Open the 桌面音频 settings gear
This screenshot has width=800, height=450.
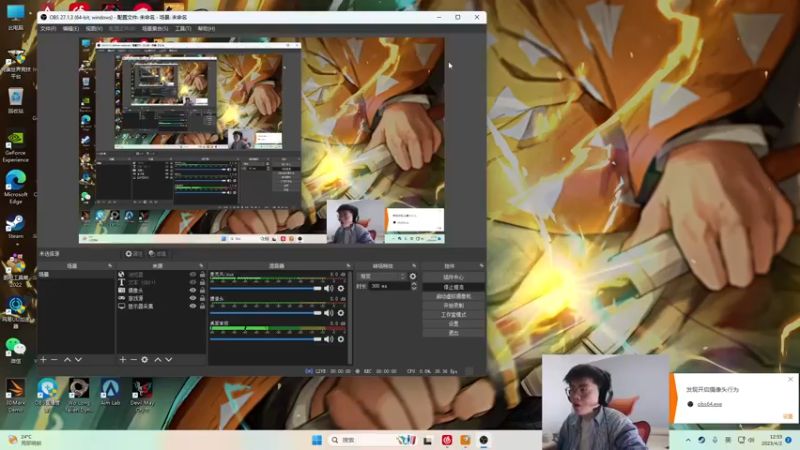coord(341,339)
